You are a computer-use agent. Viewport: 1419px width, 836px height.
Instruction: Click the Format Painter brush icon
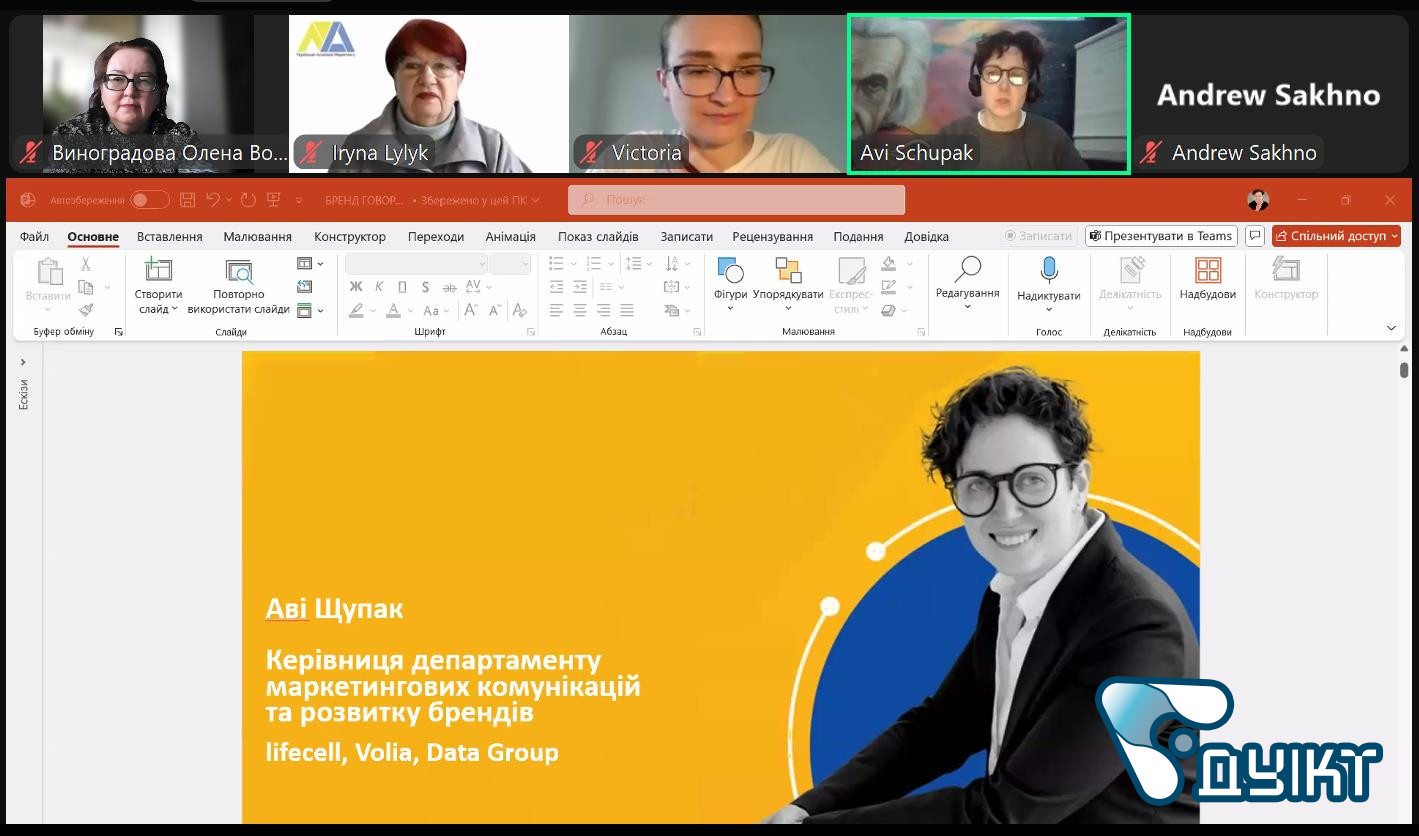86,310
